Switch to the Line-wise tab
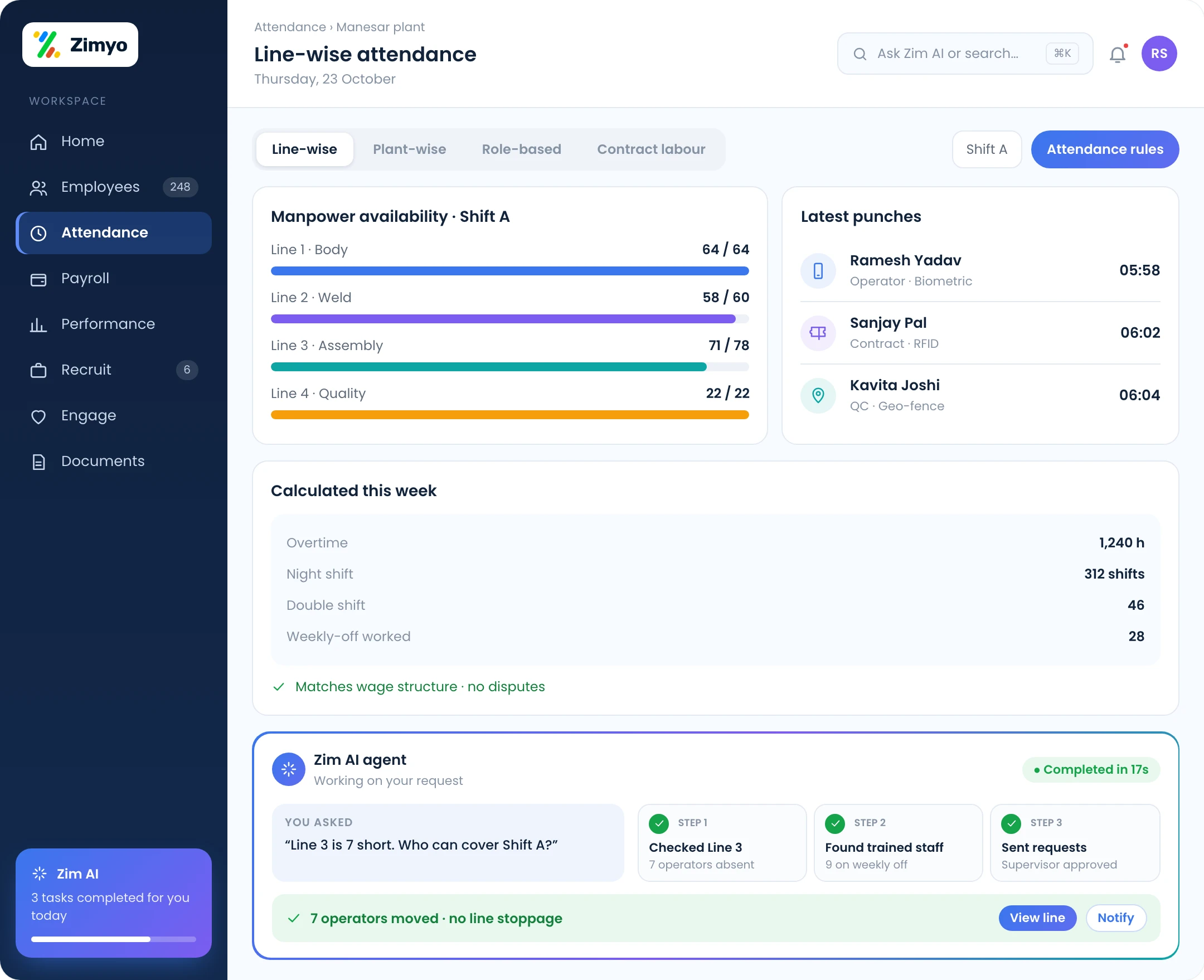The height and width of the screenshot is (980, 1204). click(x=304, y=149)
